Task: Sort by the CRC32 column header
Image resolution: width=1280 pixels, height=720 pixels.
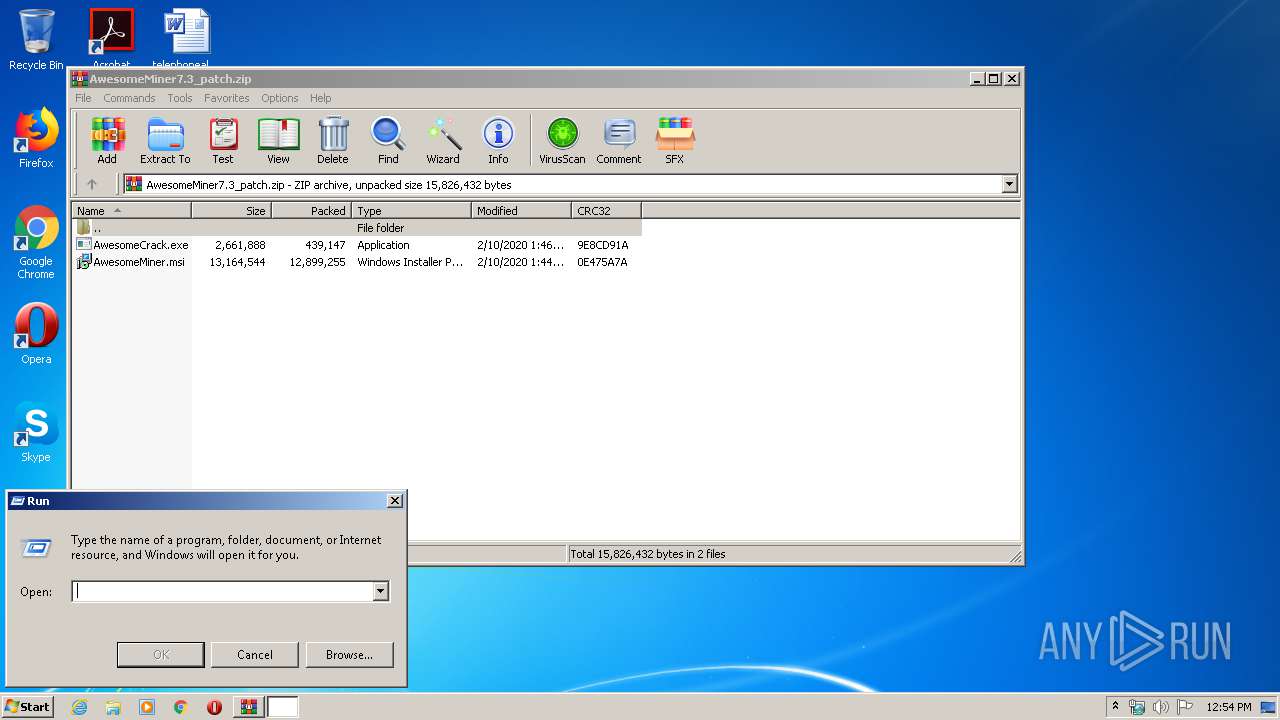Action: pyautogui.click(x=606, y=211)
